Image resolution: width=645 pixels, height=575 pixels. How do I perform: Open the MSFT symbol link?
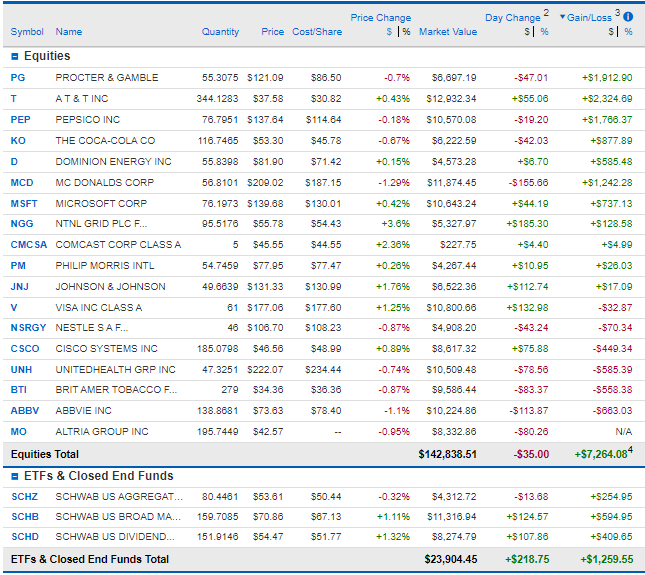tap(24, 204)
